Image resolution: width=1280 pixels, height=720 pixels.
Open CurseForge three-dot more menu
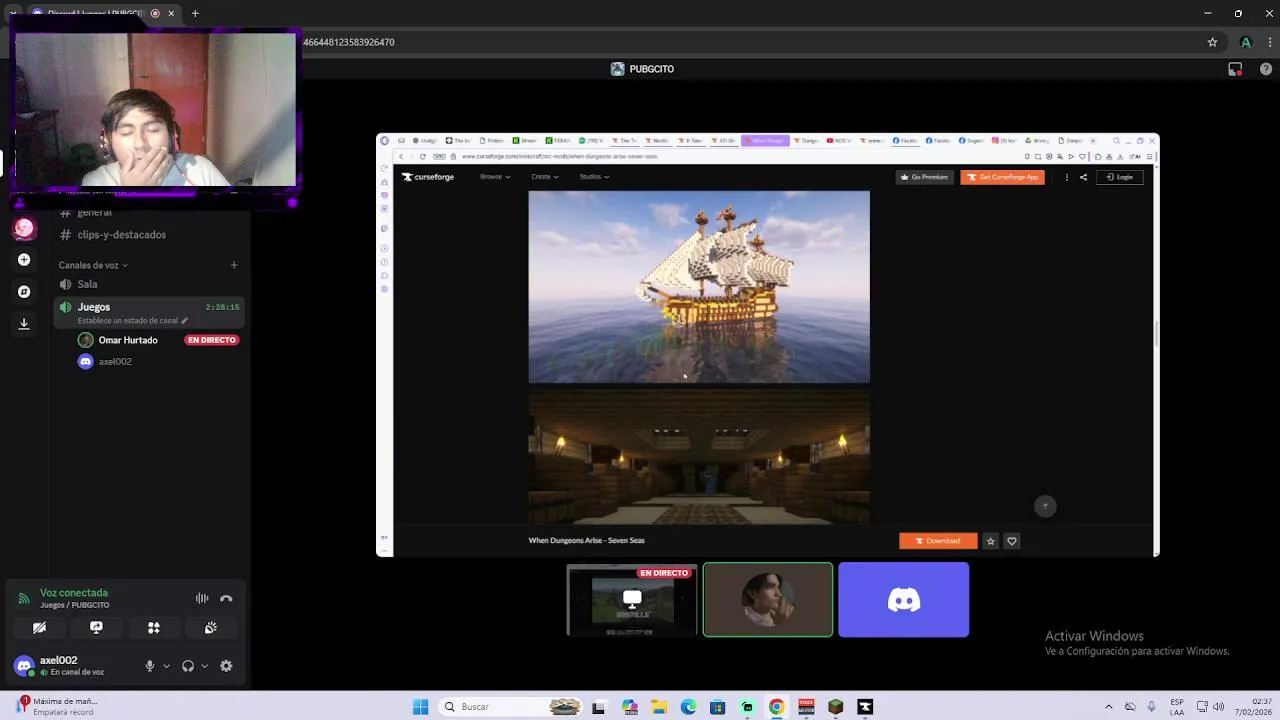pyautogui.click(x=1066, y=177)
